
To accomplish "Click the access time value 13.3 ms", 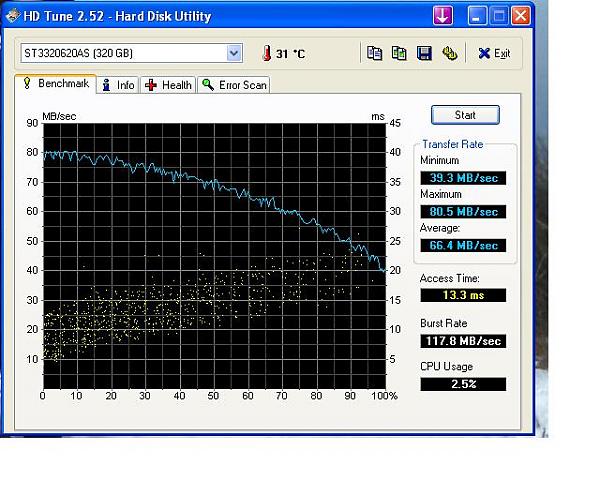I will click(463, 295).
